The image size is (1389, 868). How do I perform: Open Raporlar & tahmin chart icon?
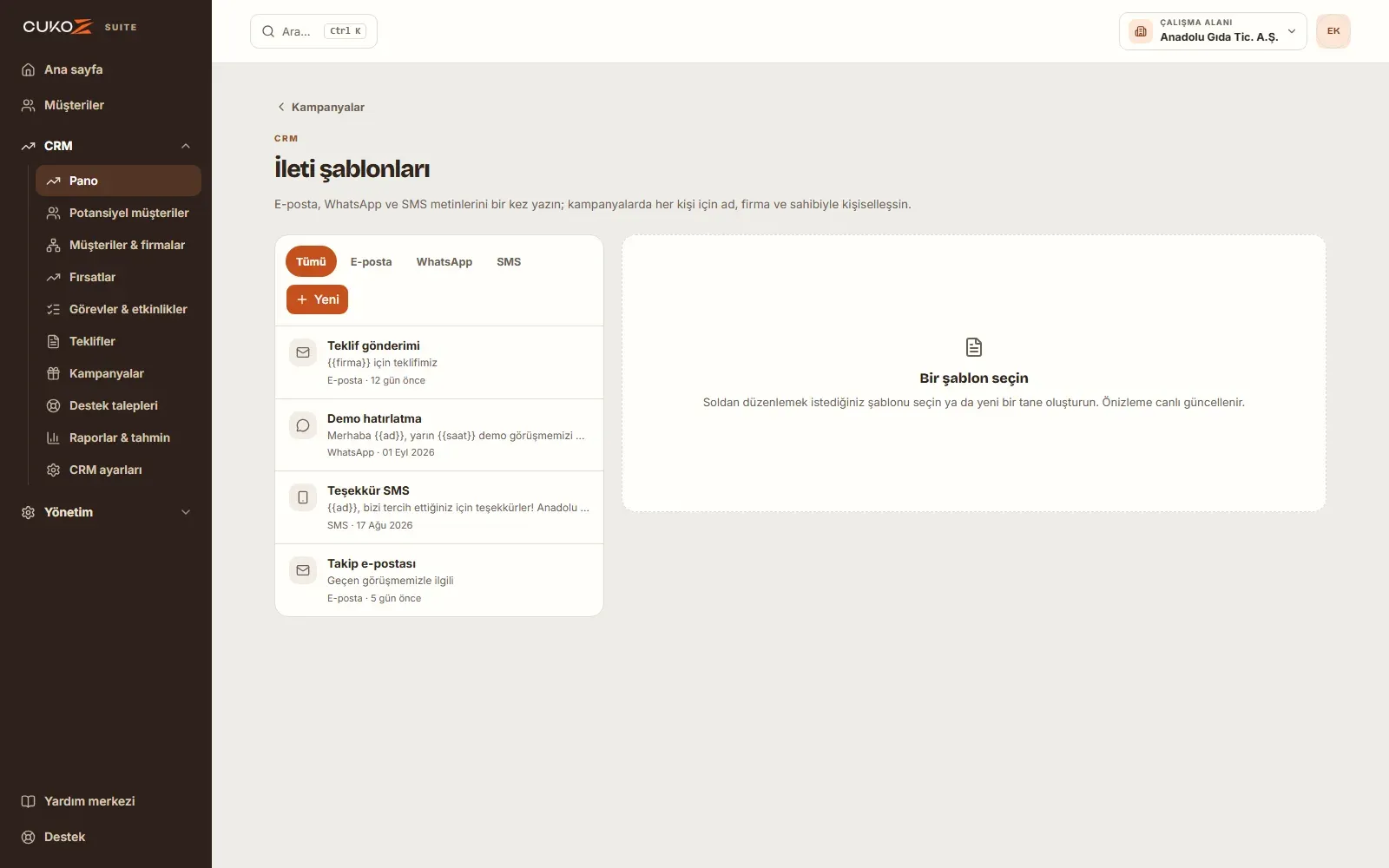tap(53, 437)
